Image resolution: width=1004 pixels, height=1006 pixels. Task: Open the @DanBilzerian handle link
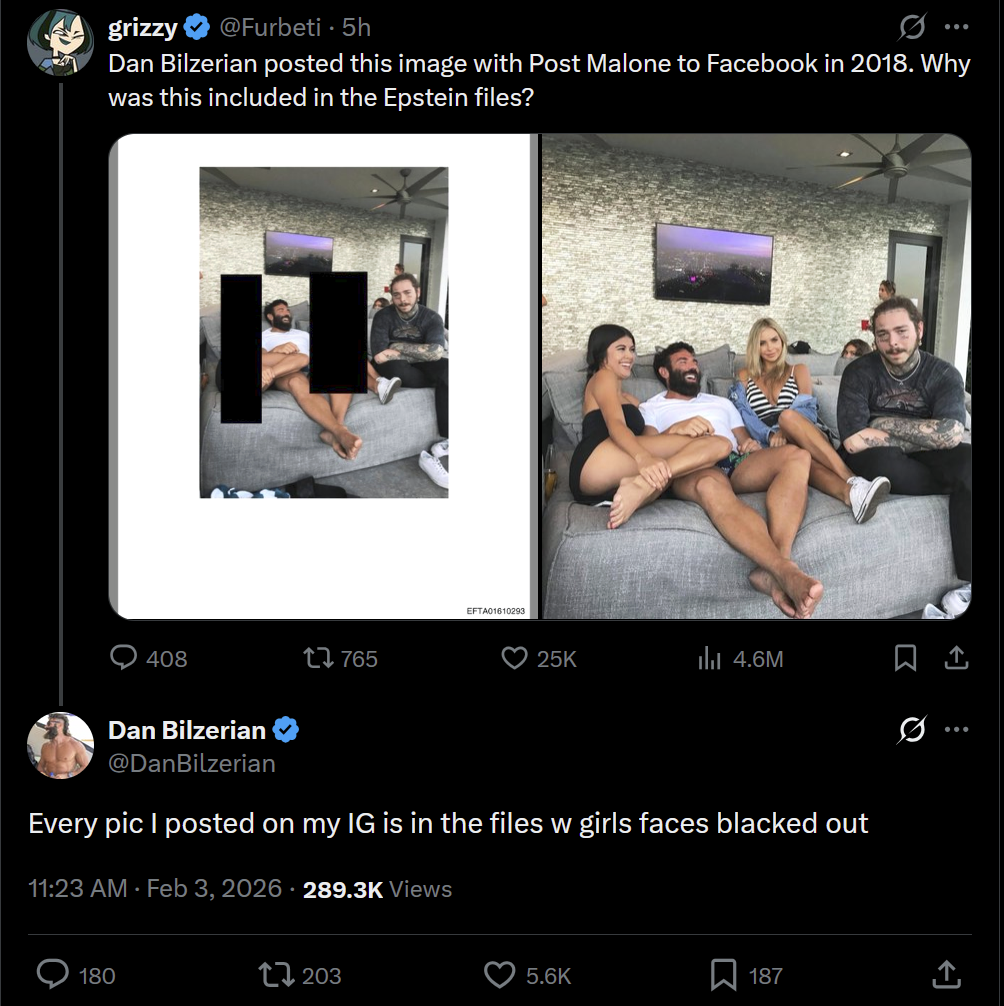tap(191, 764)
